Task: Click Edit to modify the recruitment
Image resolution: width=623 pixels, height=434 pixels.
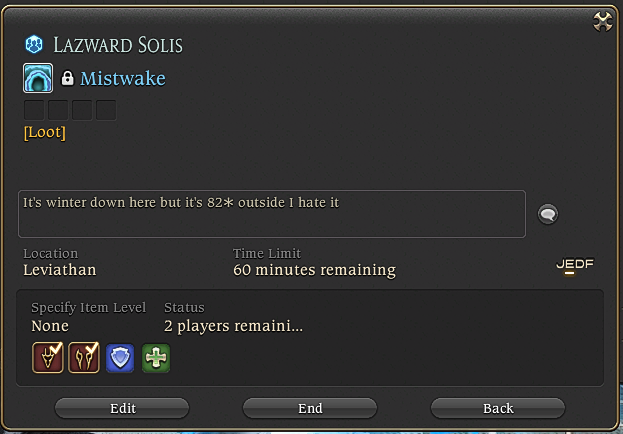Action: click(122, 408)
